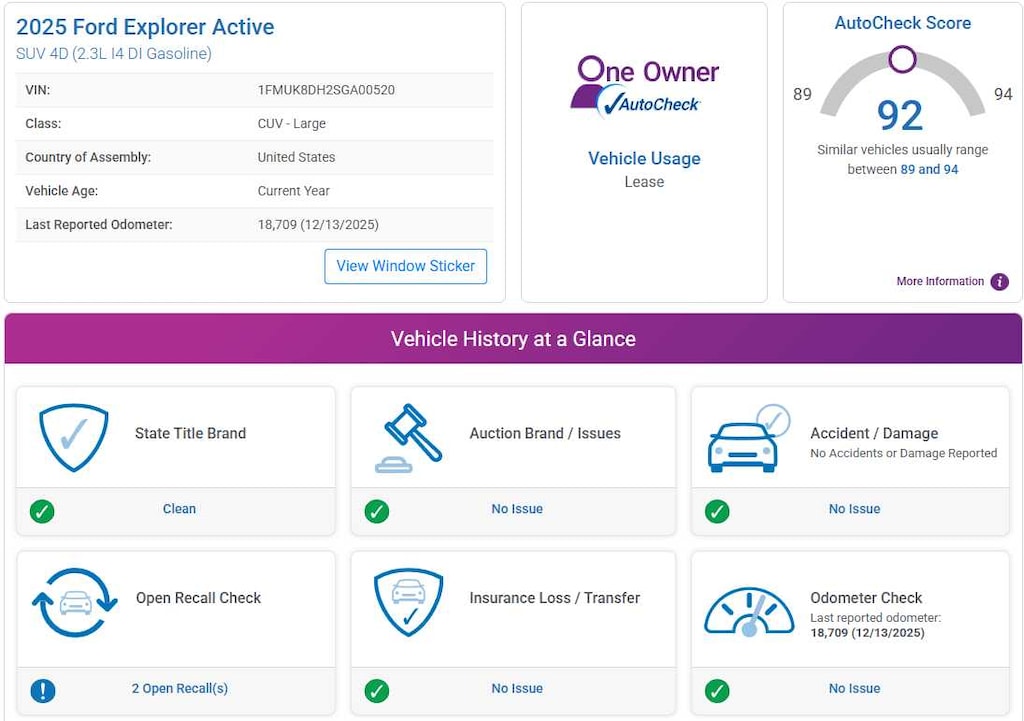Click the Clean title status link
The height and width of the screenshot is (721, 1024).
pos(180,509)
